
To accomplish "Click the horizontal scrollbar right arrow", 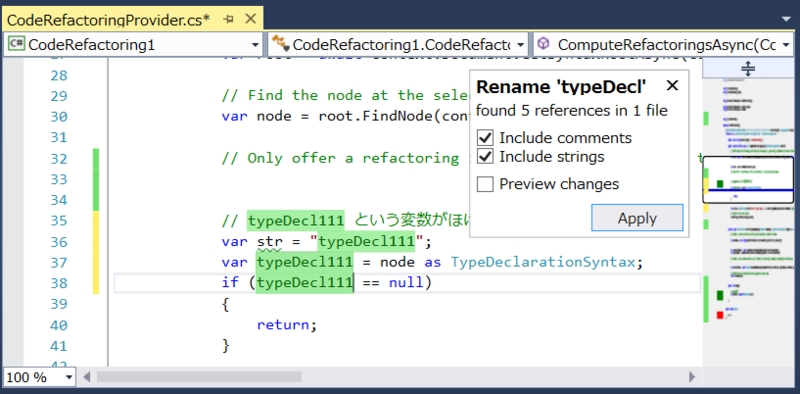I will tap(692, 377).
